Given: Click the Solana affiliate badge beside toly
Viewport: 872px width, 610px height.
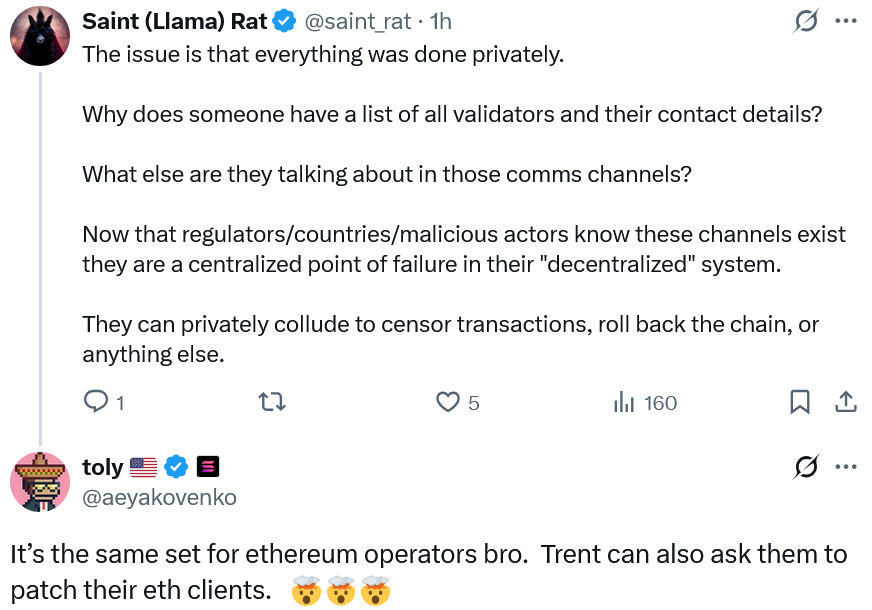Looking at the screenshot, I should point(208,467).
